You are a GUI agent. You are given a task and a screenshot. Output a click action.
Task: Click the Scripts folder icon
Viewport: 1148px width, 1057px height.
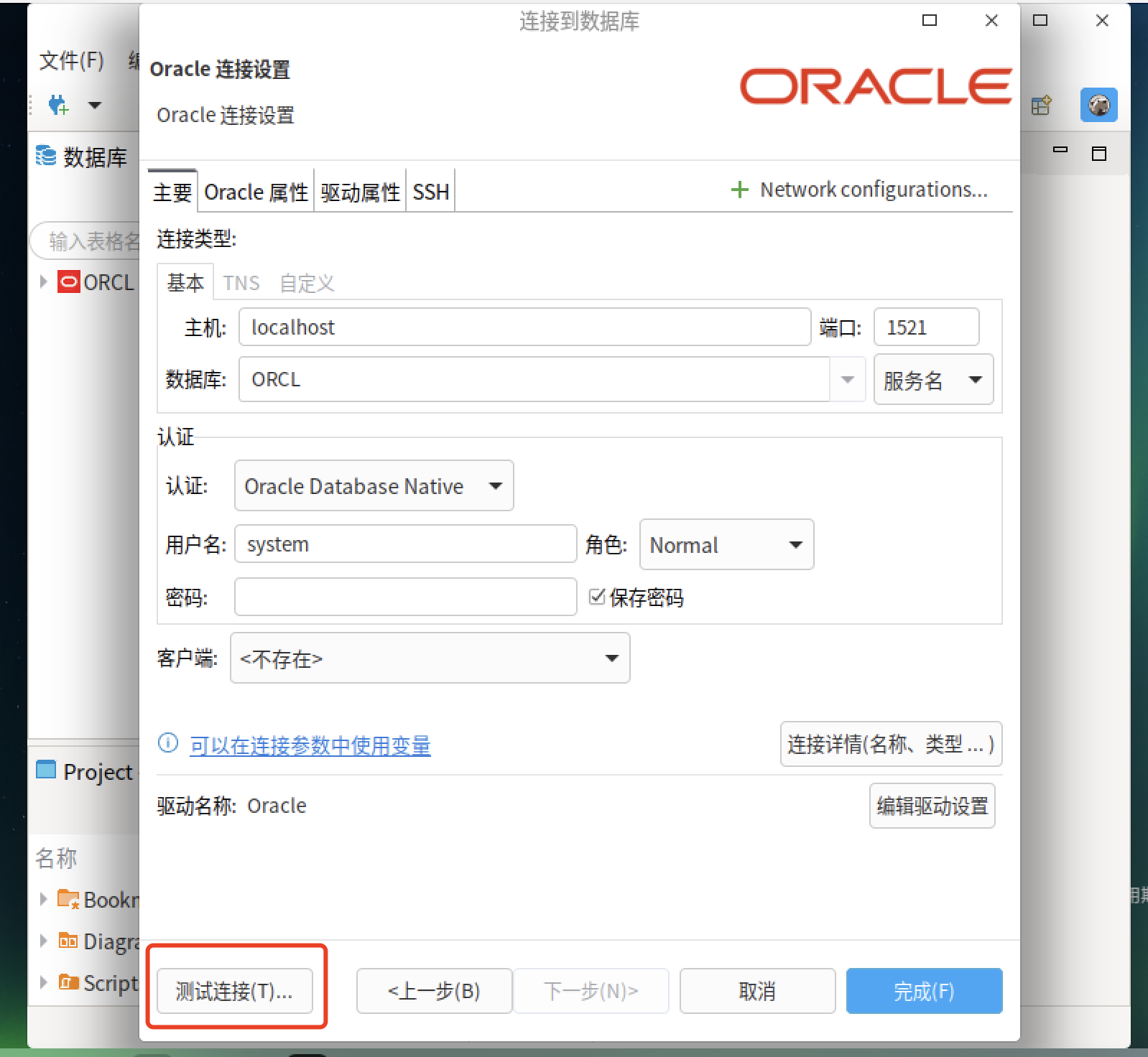pyautogui.click(x=68, y=982)
